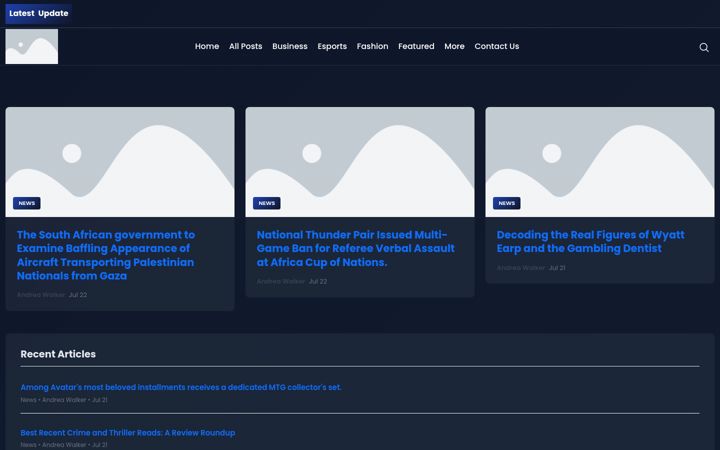Open Decoding the Real Figures headline
The width and height of the screenshot is (720, 450).
(x=591, y=242)
